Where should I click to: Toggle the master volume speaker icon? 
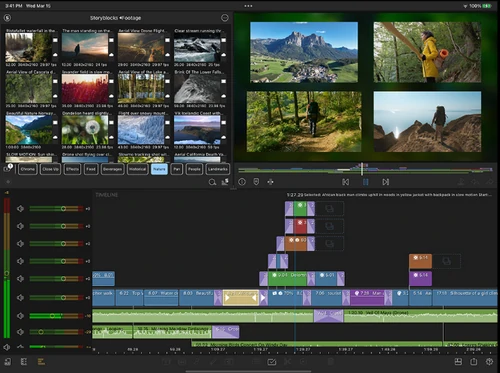click(x=6, y=347)
